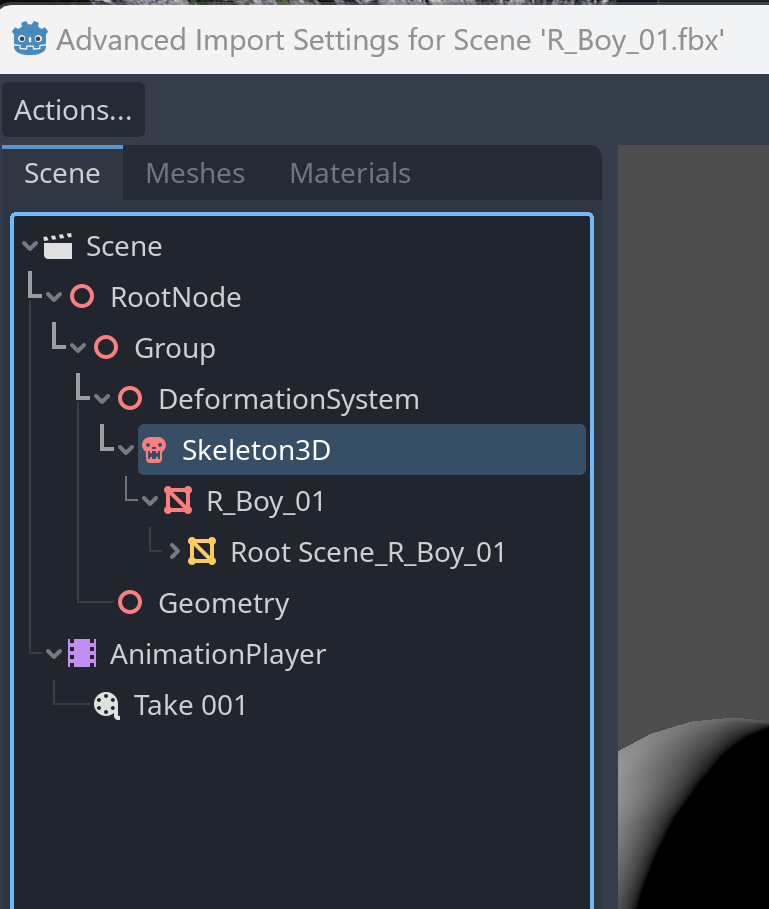Screen dimensions: 769x909
Task: Collapse the AnimationPlayer node
Action: (x=54, y=654)
